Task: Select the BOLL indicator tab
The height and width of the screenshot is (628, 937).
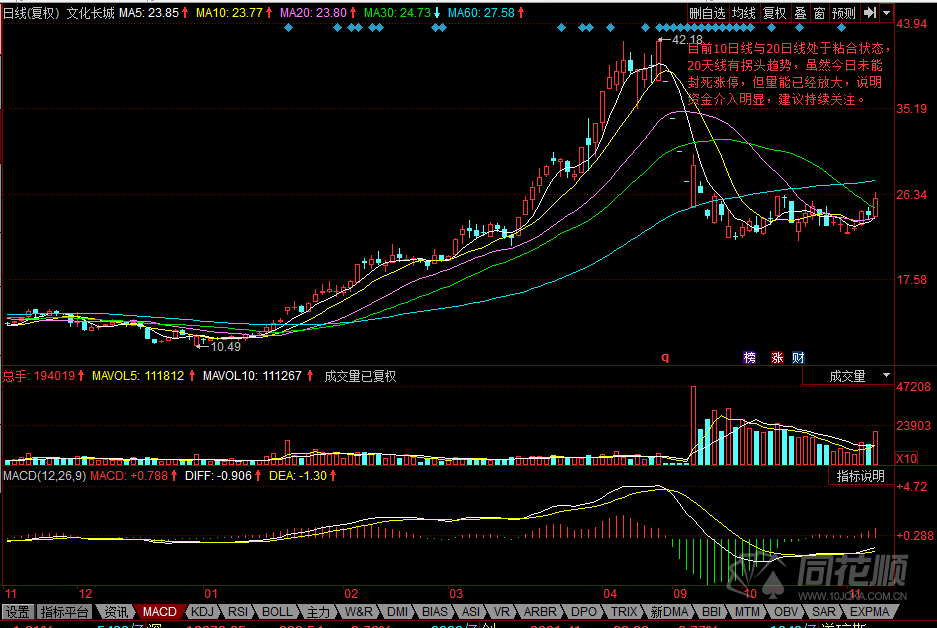Action: pos(277,611)
